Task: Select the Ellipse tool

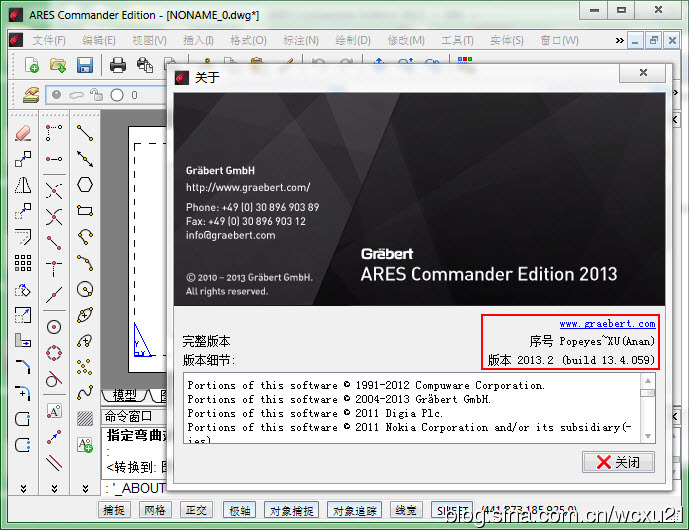Action: pos(85,315)
